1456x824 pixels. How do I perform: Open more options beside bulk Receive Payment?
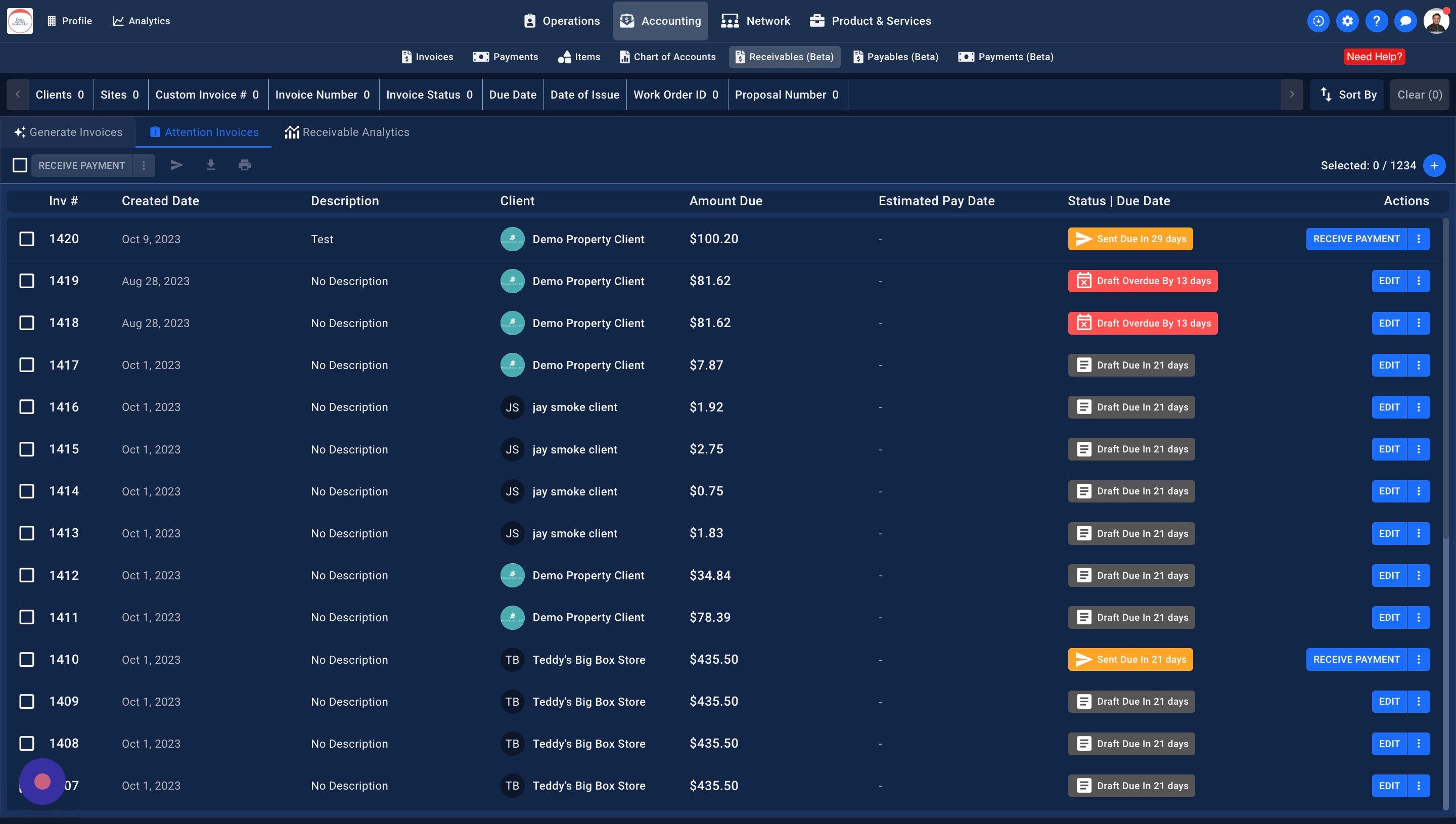click(144, 165)
